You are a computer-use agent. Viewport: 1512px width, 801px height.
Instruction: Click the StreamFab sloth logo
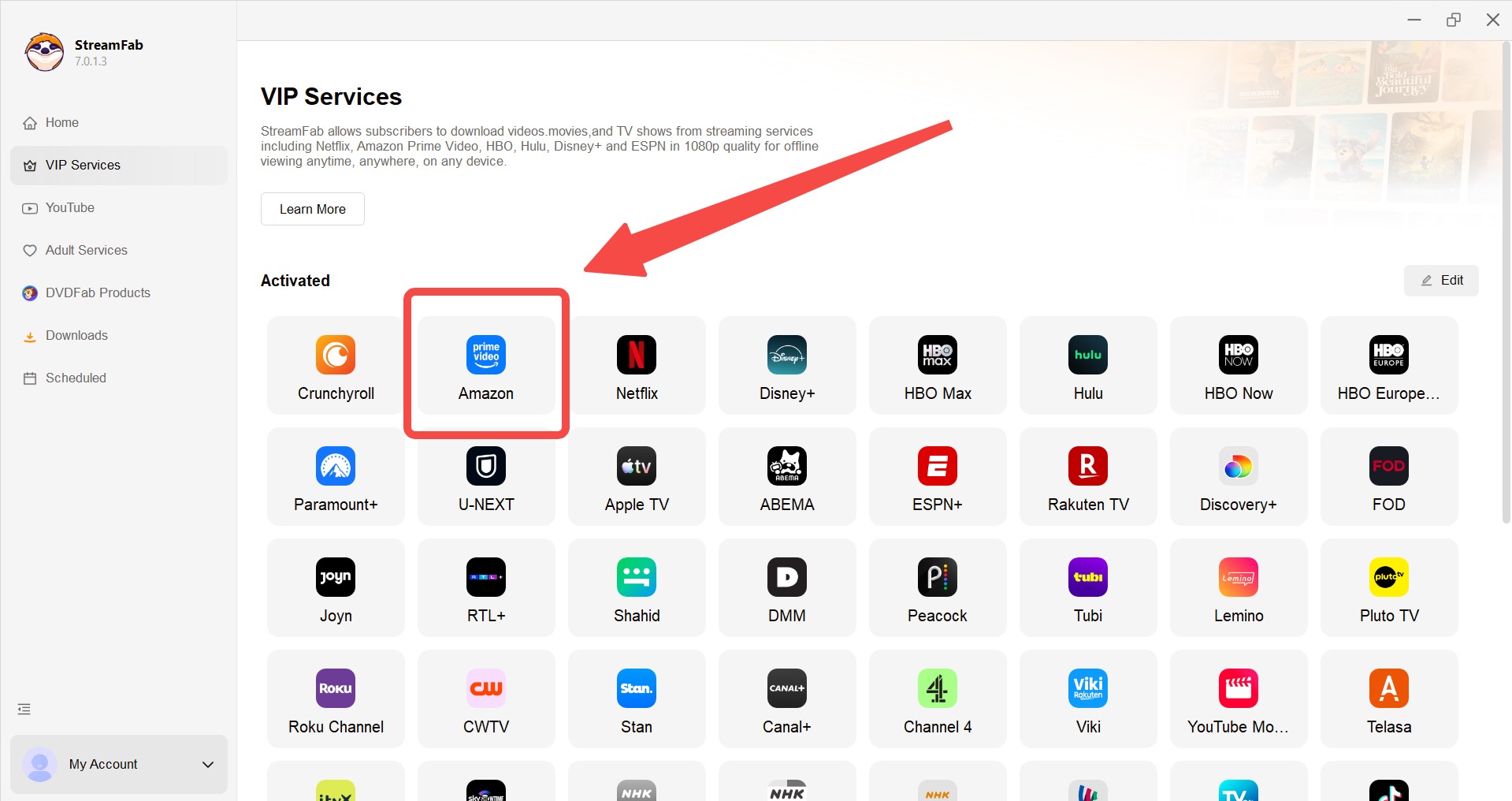pos(44,52)
